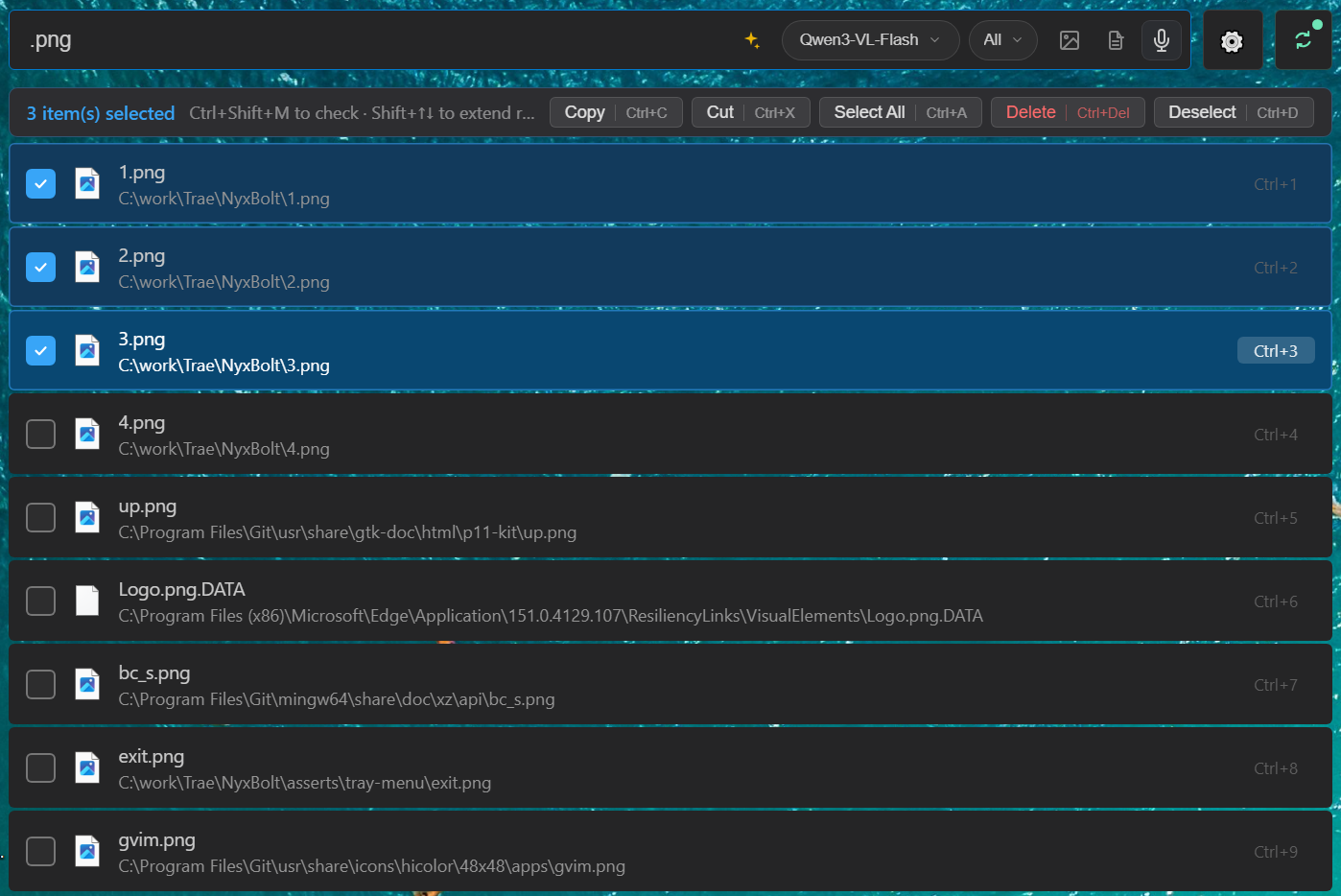Check the 4.png checkbox
This screenshot has width=1341, height=896.
pyautogui.click(x=40, y=434)
